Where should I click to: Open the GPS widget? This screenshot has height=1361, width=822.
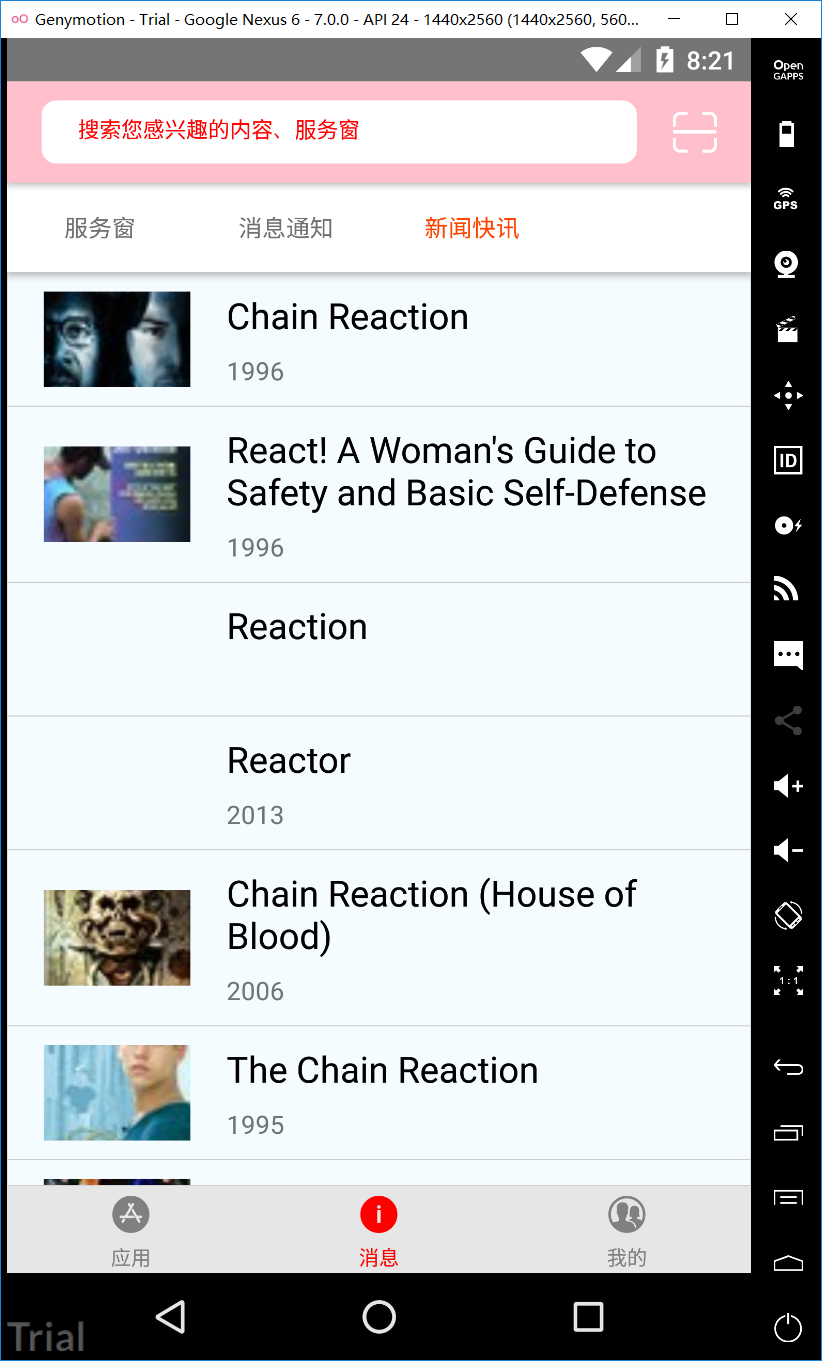787,199
